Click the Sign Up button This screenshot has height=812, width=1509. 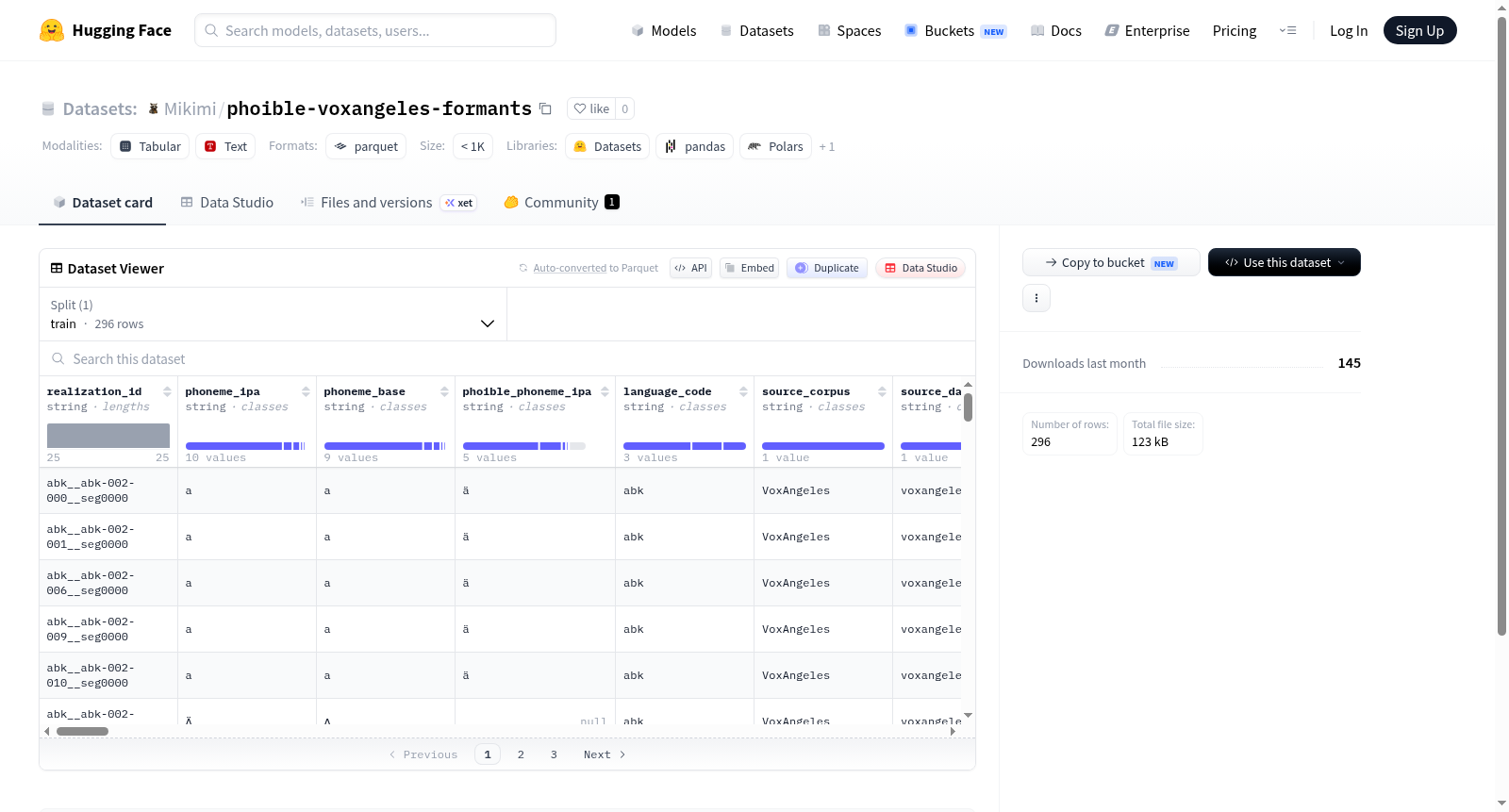(1420, 30)
